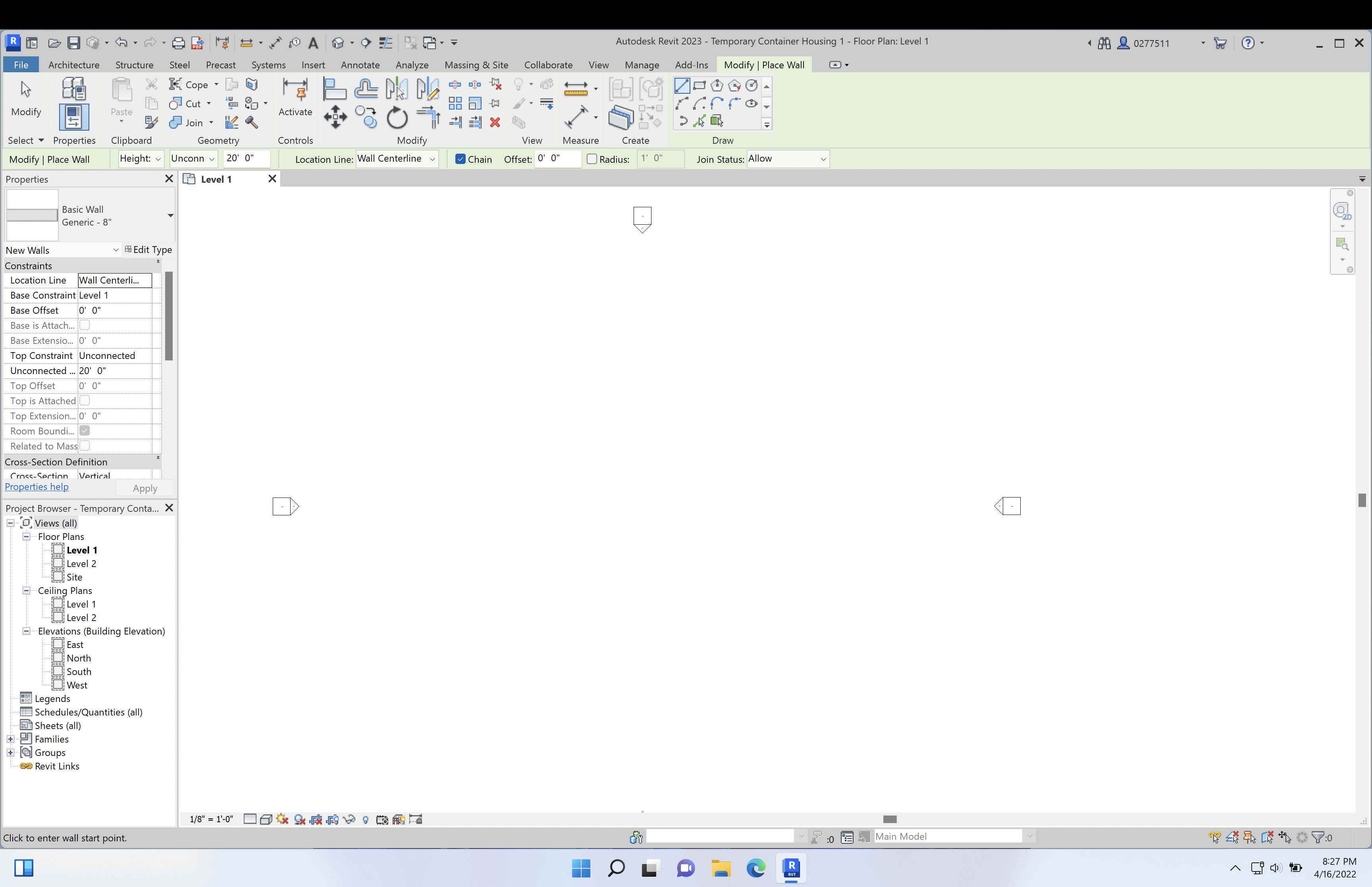The height and width of the screenshot is (887, 1372).
Task: Choose the Circle draw tool
Action: (x=752, y=85)
